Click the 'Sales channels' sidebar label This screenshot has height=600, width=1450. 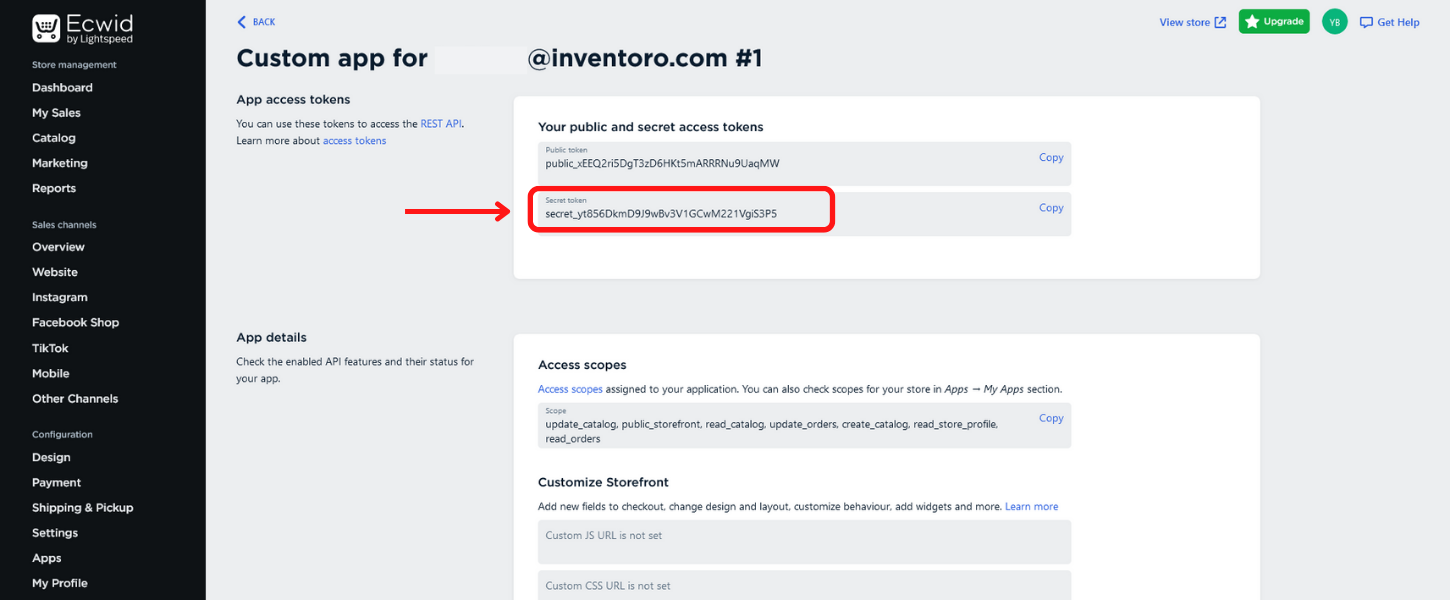[64, 225]
